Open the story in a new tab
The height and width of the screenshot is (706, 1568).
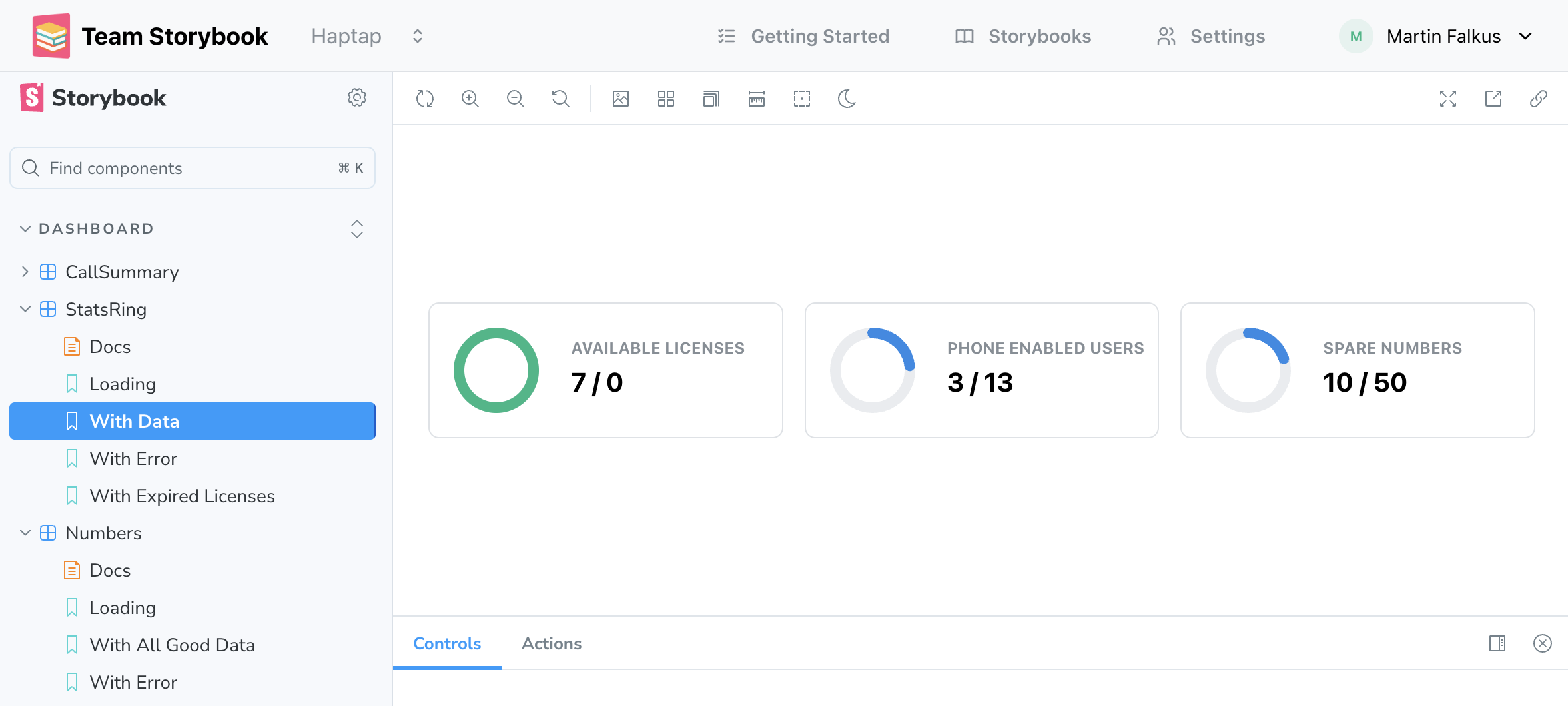click(x=1493, y=99)
